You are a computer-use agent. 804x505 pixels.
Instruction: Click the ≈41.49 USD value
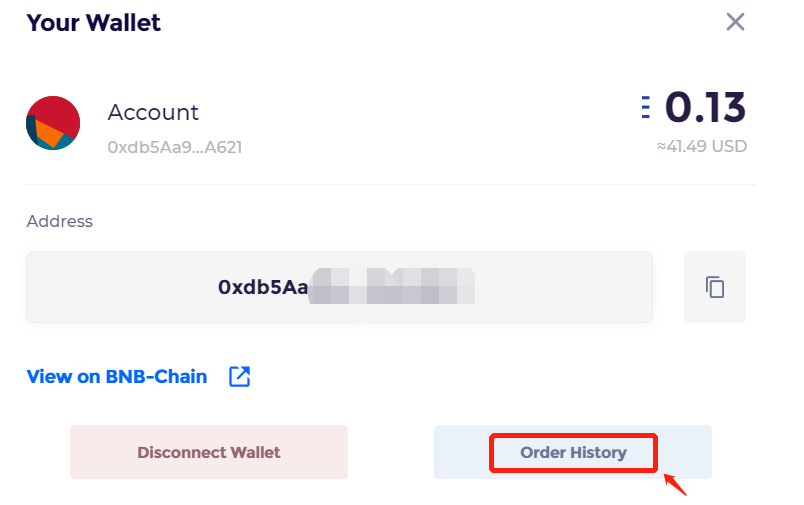coord(701,147)
